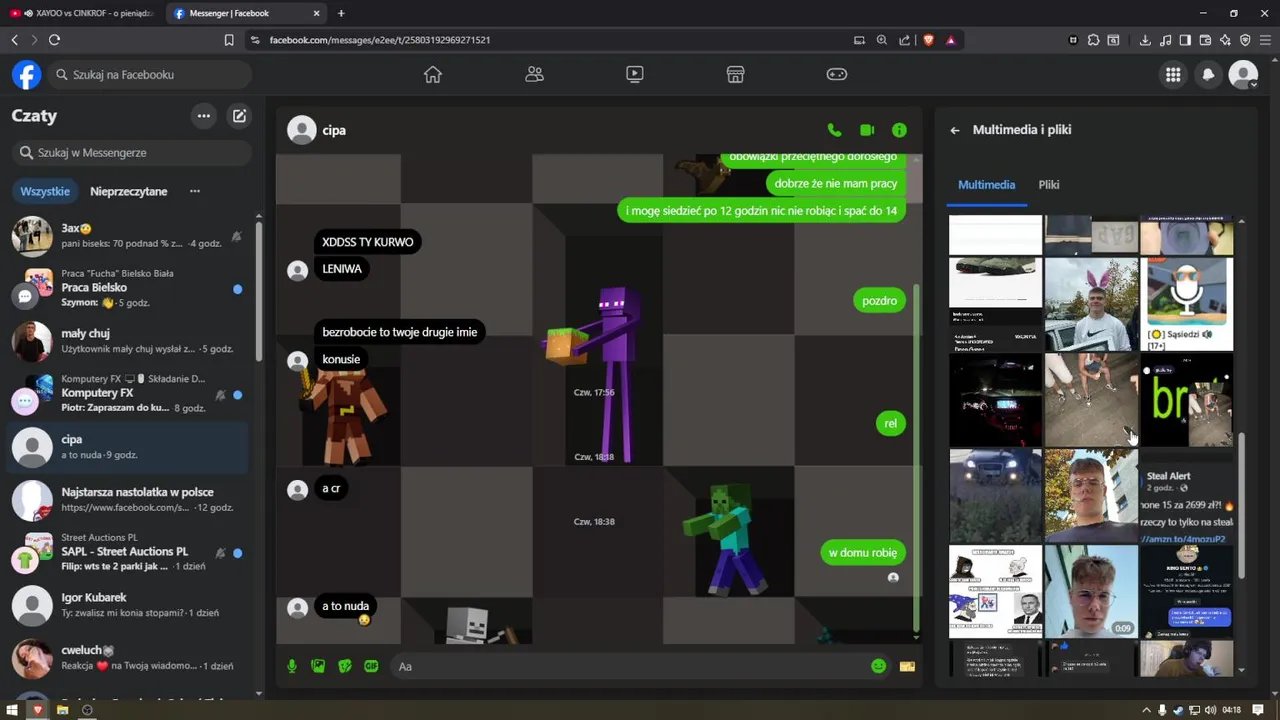Image resolution: width=1280 pixels, height=720 pixels.
Task: Open more chat filter options menu
Action: tap(195, 191)
